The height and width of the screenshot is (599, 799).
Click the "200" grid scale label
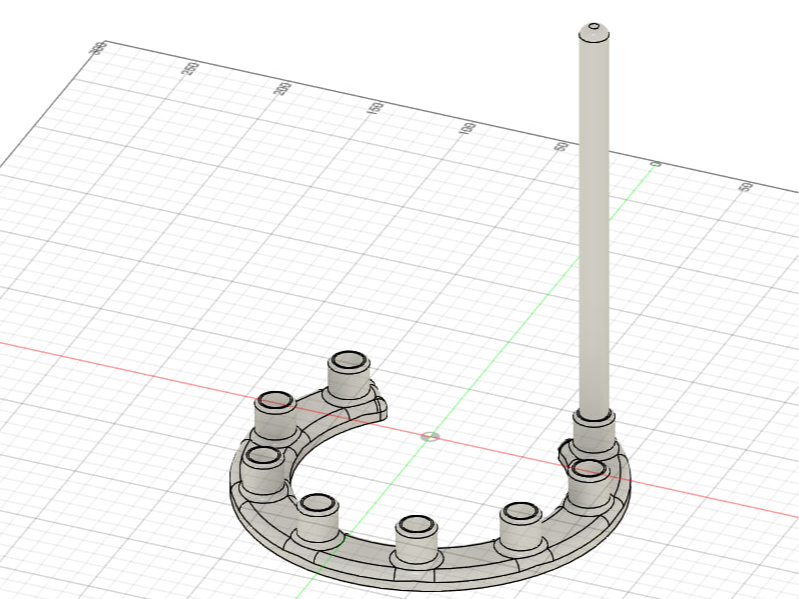pos(282,88)
